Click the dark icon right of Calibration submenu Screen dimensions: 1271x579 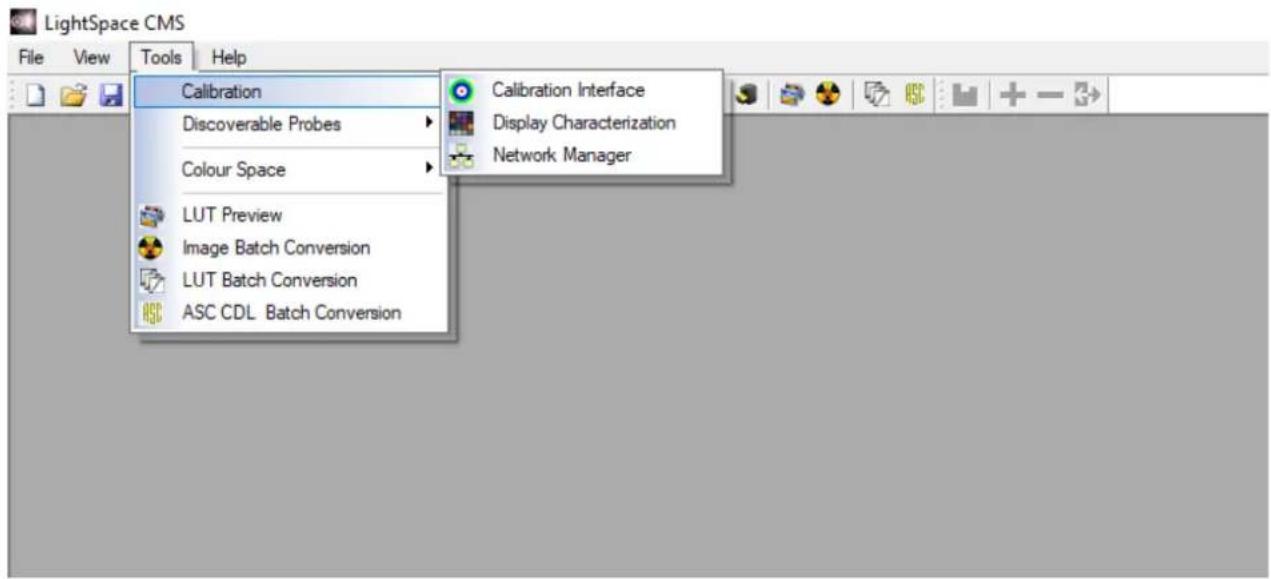coord(746,94)
